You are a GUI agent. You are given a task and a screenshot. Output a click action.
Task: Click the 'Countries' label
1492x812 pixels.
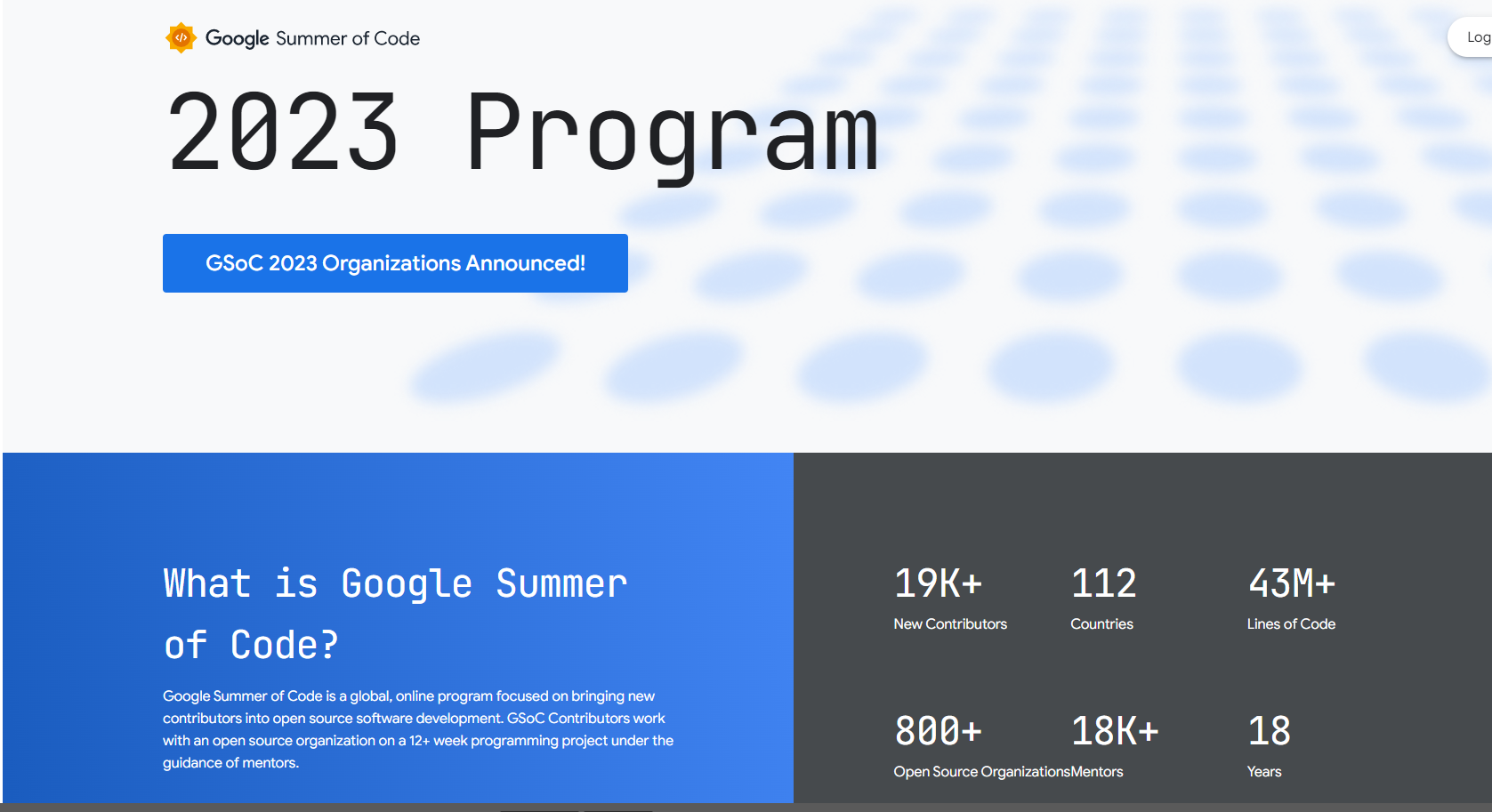[1101, 624]
